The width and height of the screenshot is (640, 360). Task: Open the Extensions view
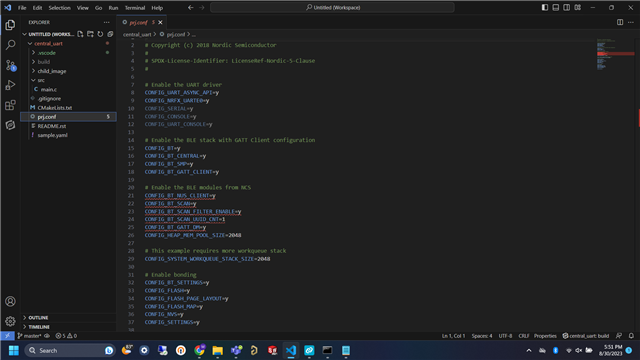[10, 105]
